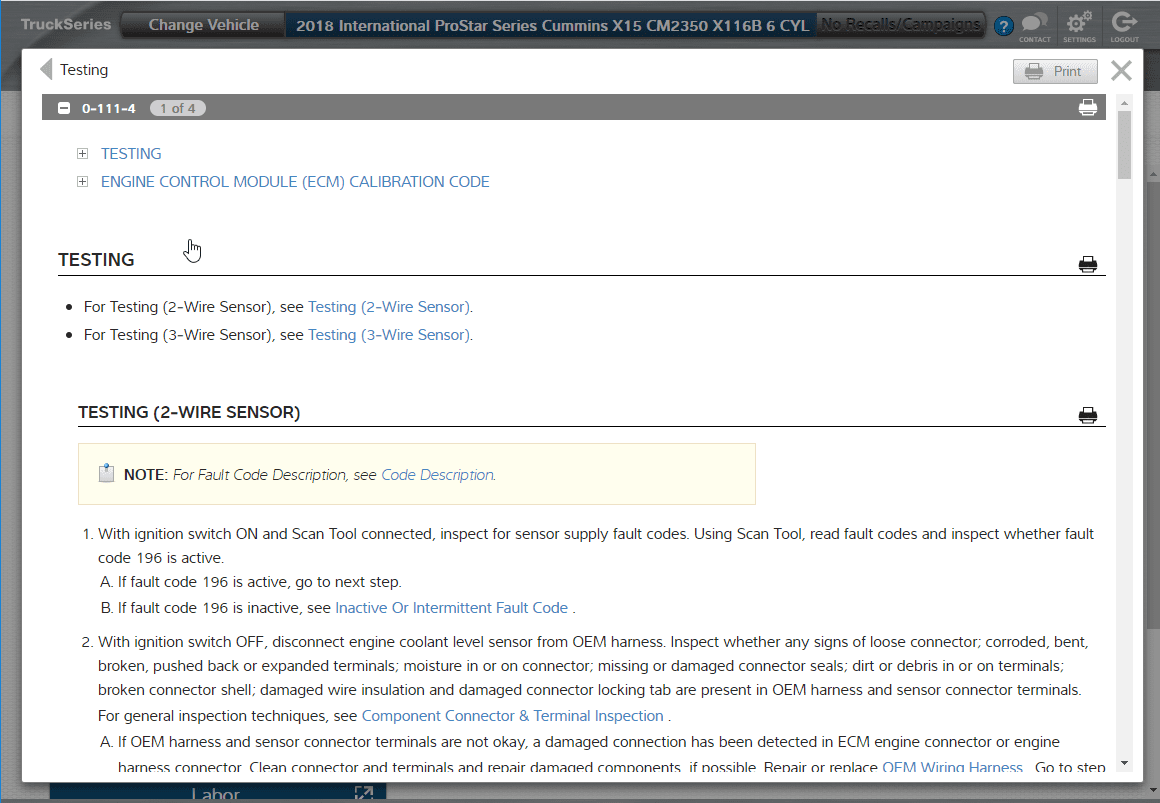Print the TESTING section using its printer icon
Viewport: 1160px width, 803px height.
1088,264
